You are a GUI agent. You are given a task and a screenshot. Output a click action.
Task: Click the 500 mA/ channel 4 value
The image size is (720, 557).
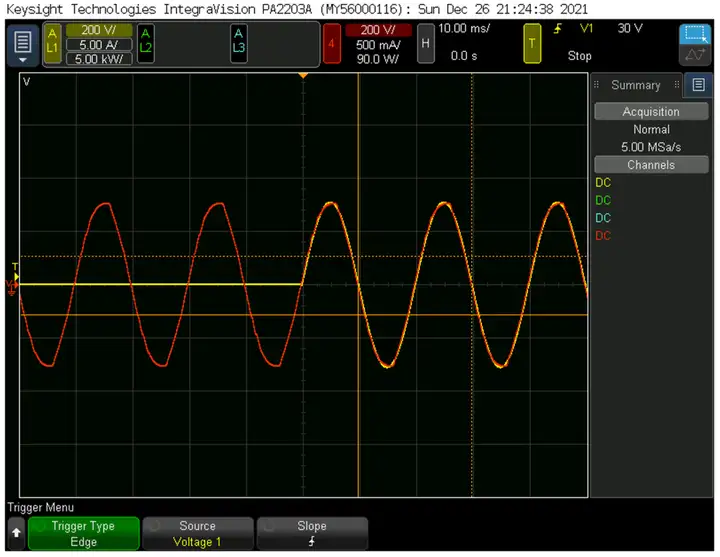click(378, 45)
